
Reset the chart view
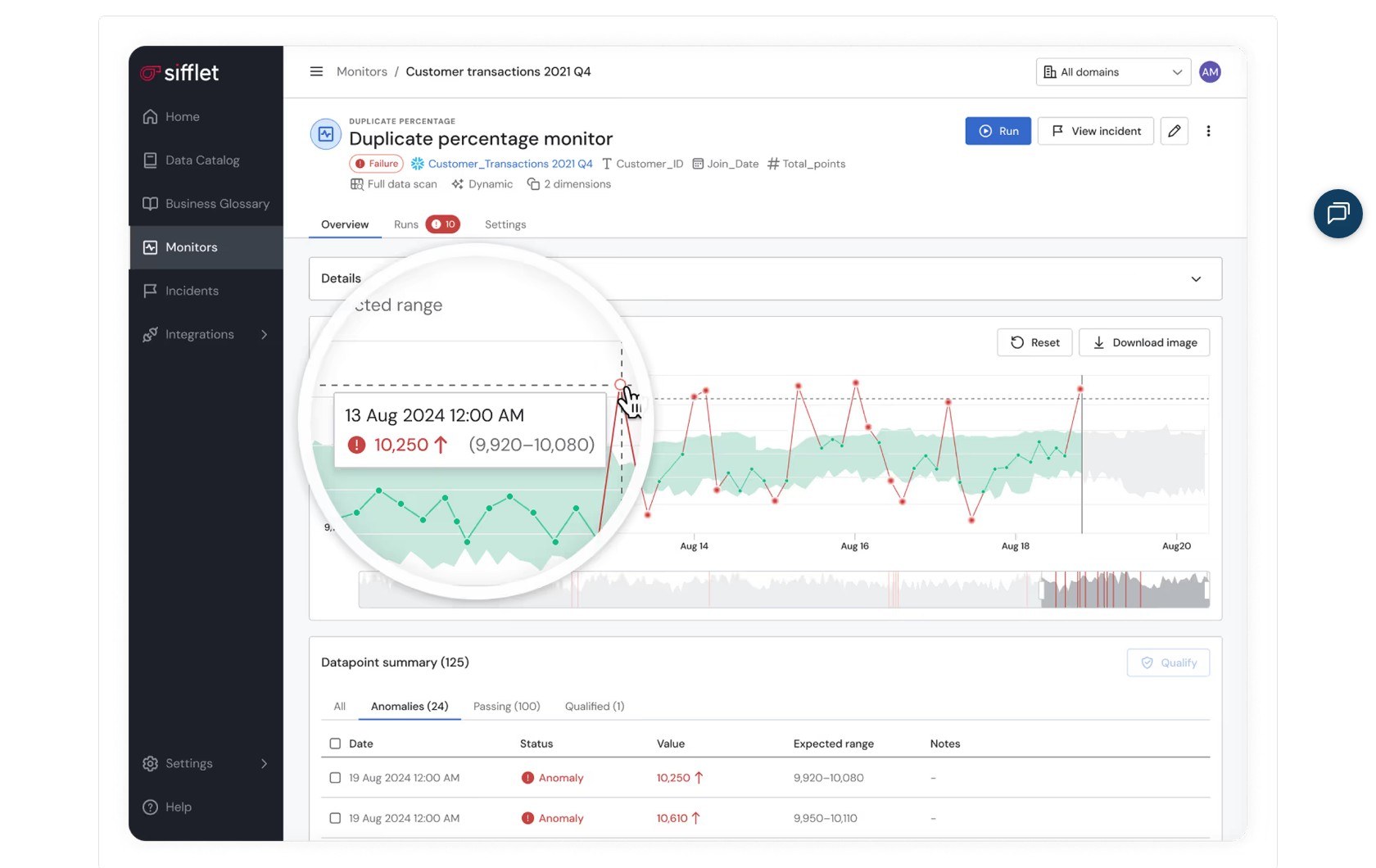coord(1034,342)
